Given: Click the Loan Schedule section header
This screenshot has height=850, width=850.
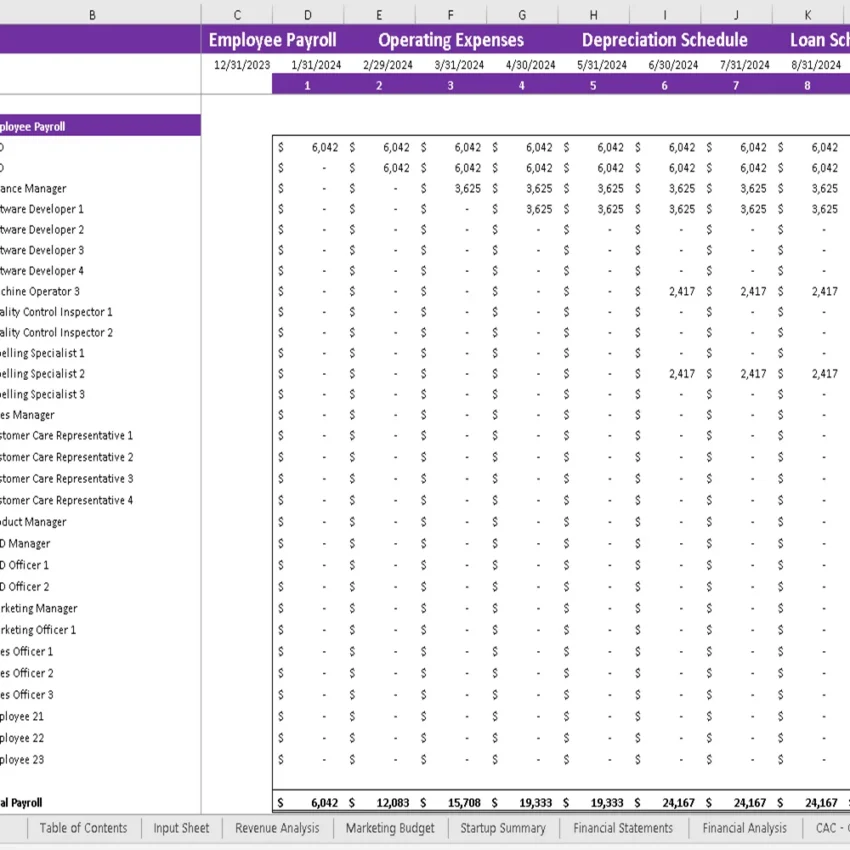Looking at the screenshot, I should pos(820,40).
